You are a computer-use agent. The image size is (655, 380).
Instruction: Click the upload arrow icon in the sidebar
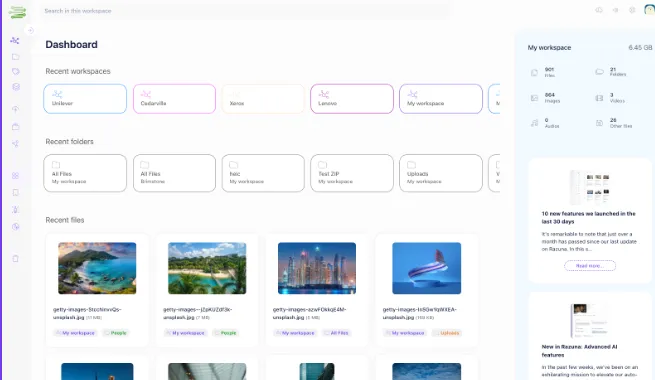(15, 109)
